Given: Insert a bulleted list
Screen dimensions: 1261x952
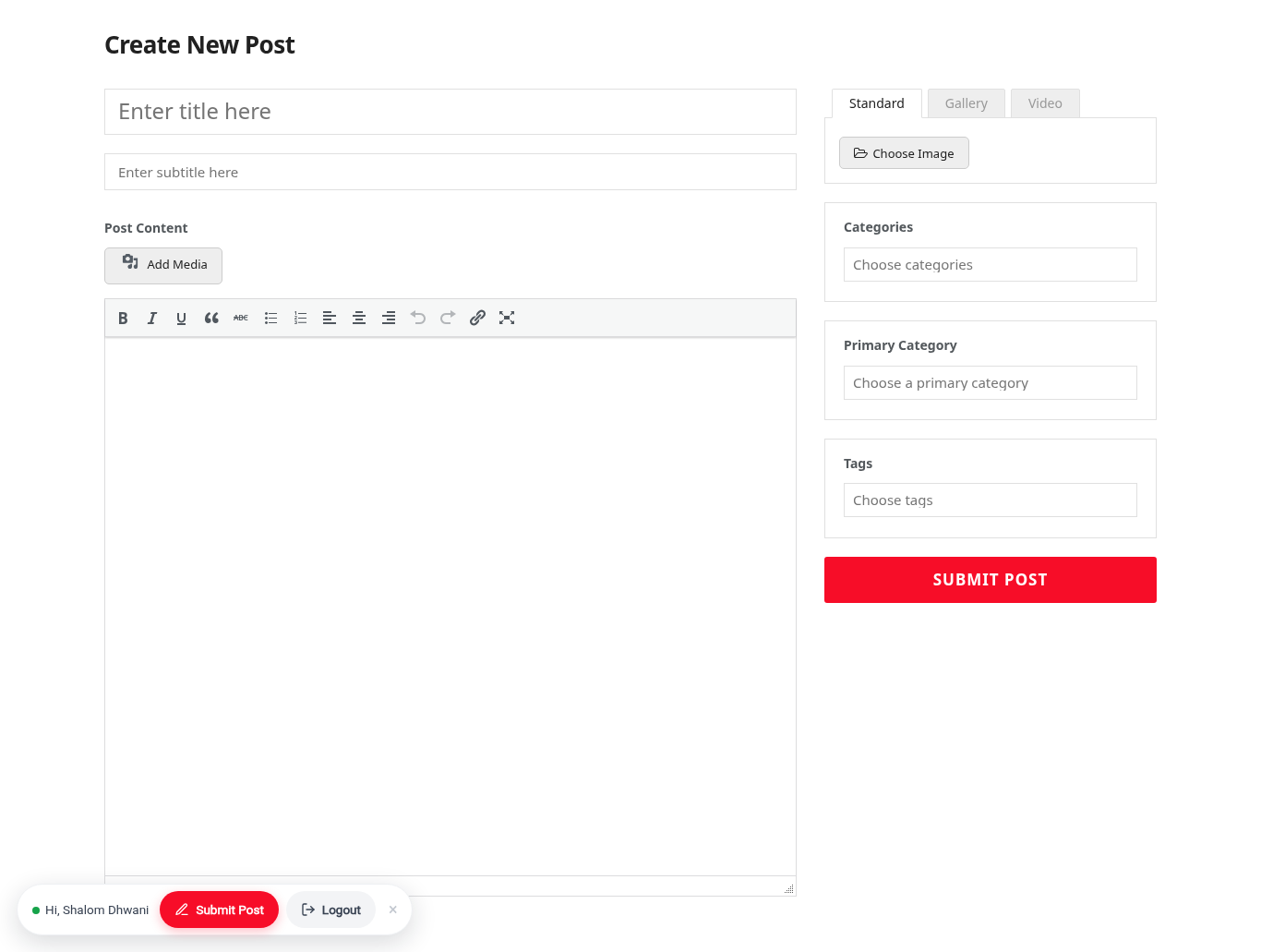Looking at the screenshot, I should [x=270, y=318].
